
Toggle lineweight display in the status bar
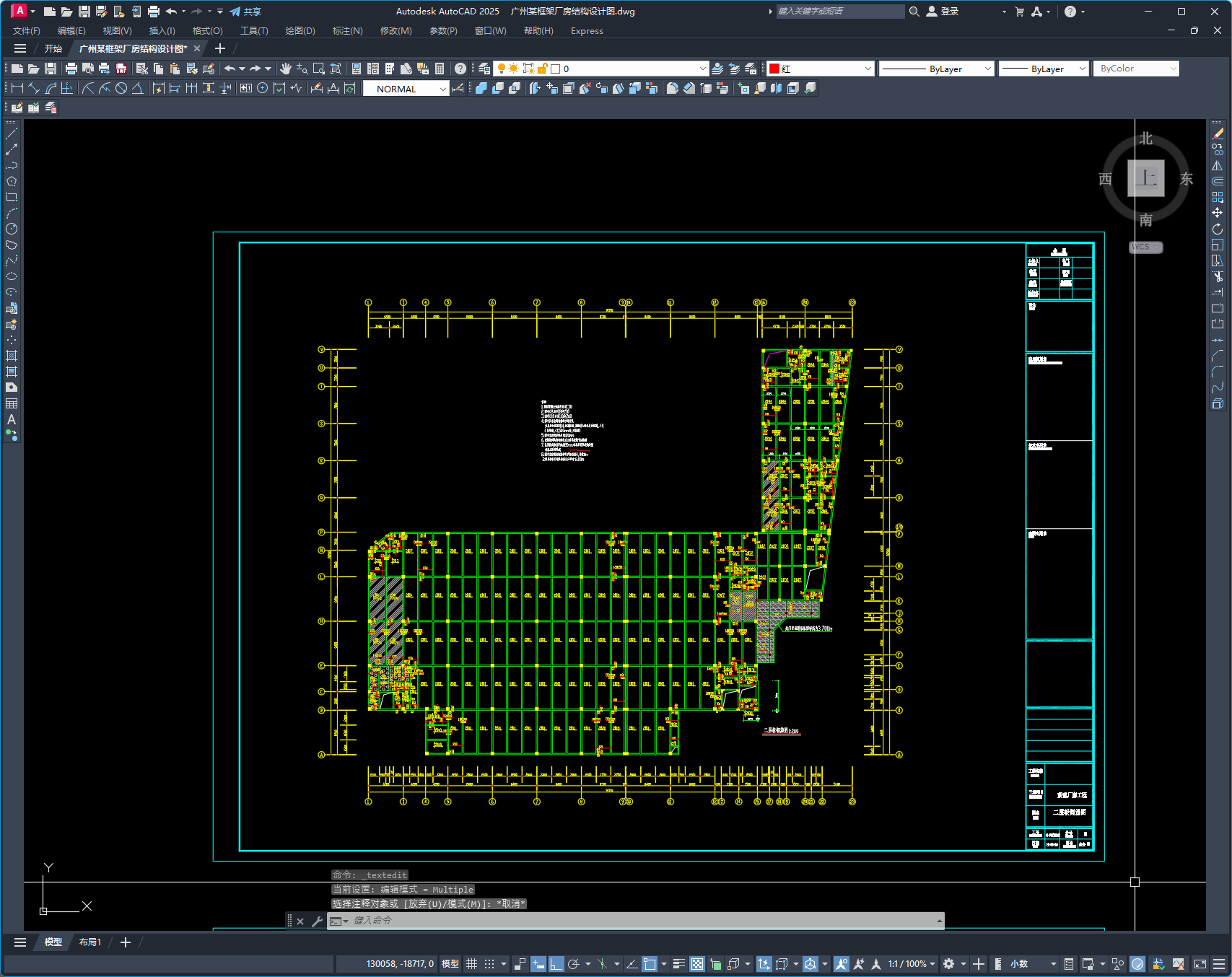click(678, 964)
